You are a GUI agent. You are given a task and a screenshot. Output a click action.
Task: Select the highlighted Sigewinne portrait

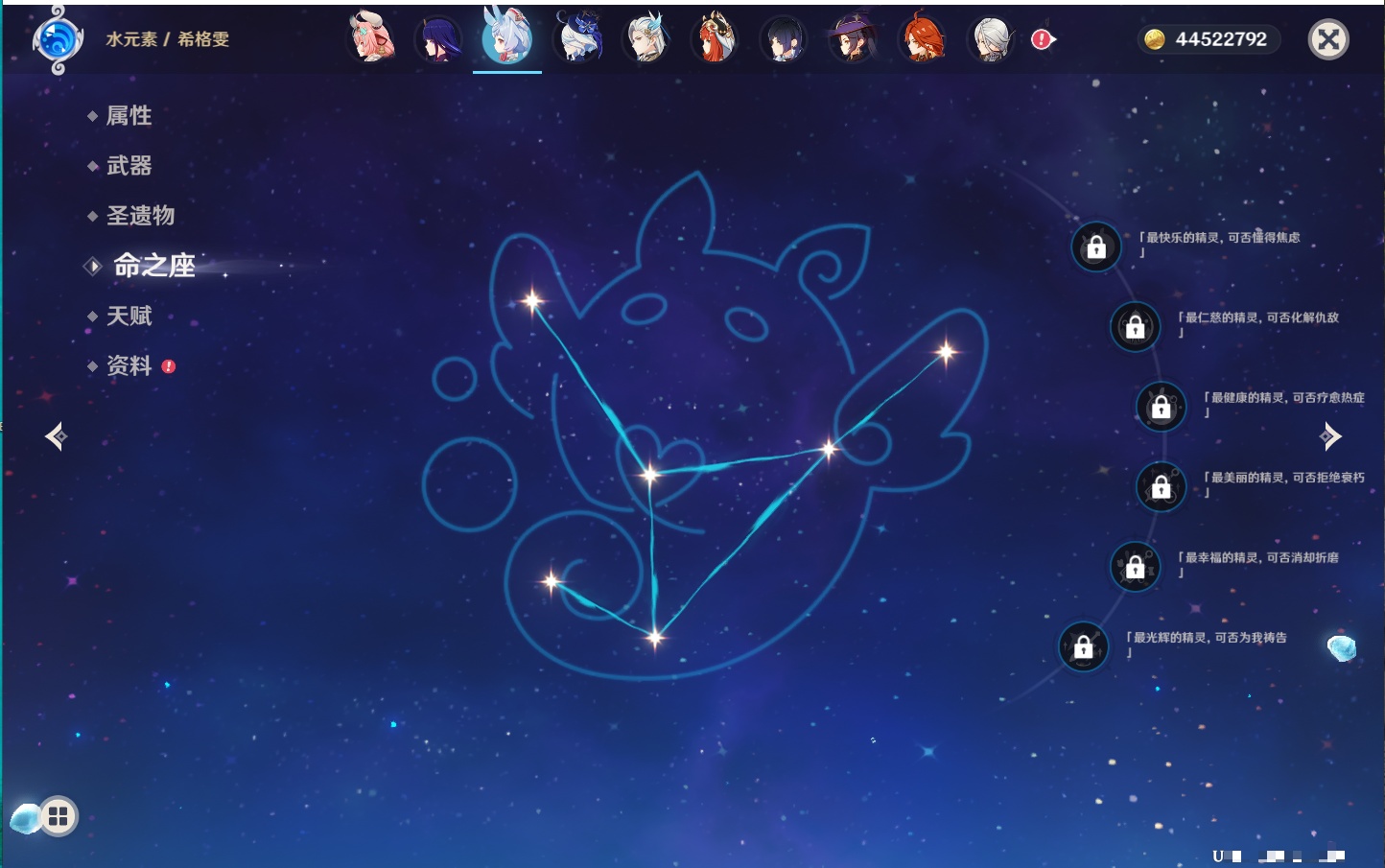(507, 36)
